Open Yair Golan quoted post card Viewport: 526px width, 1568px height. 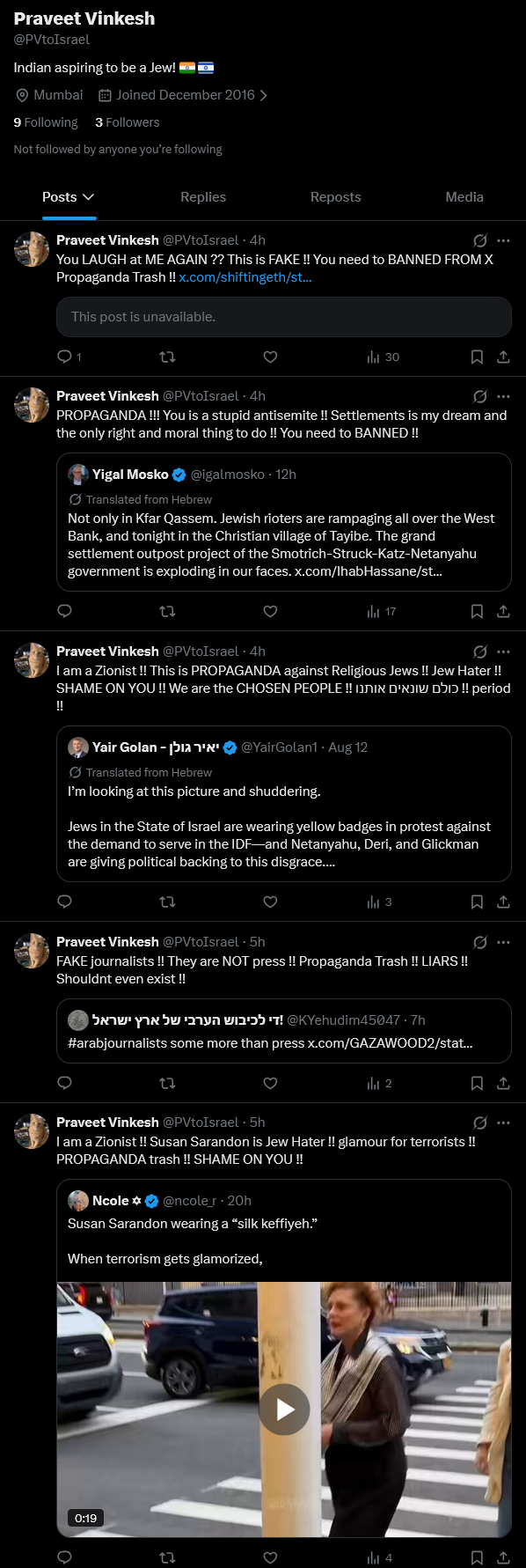click(x=284, y=804)
